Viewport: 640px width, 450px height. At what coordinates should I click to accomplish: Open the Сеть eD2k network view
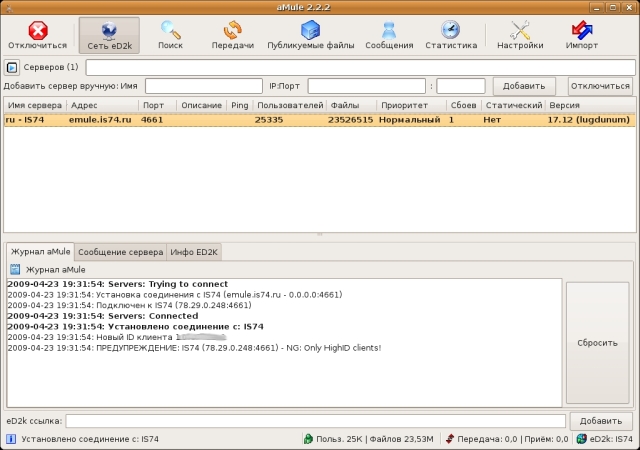109,34
